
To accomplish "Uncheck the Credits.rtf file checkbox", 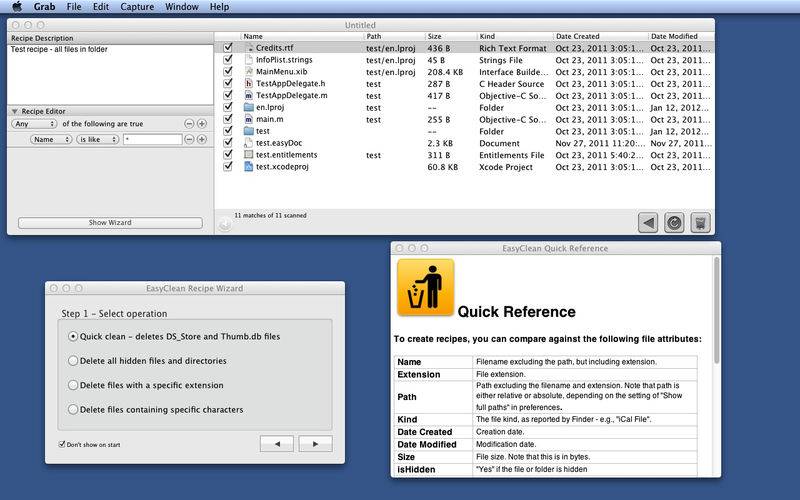I will [228, 47].
